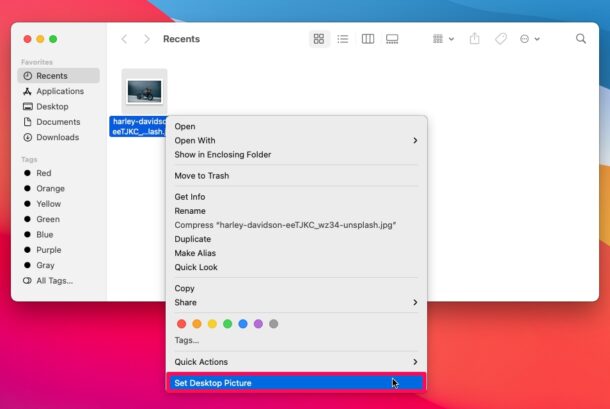This screenshot has width=610, height=409.
Task: Choose Set Desktop Picture
Action: (x=213, y=383)
